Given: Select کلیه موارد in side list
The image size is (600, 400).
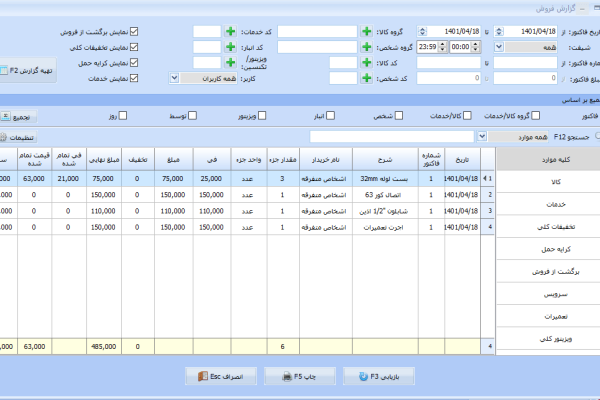Looking at the screenshot, I should click(x=548, y=160).
